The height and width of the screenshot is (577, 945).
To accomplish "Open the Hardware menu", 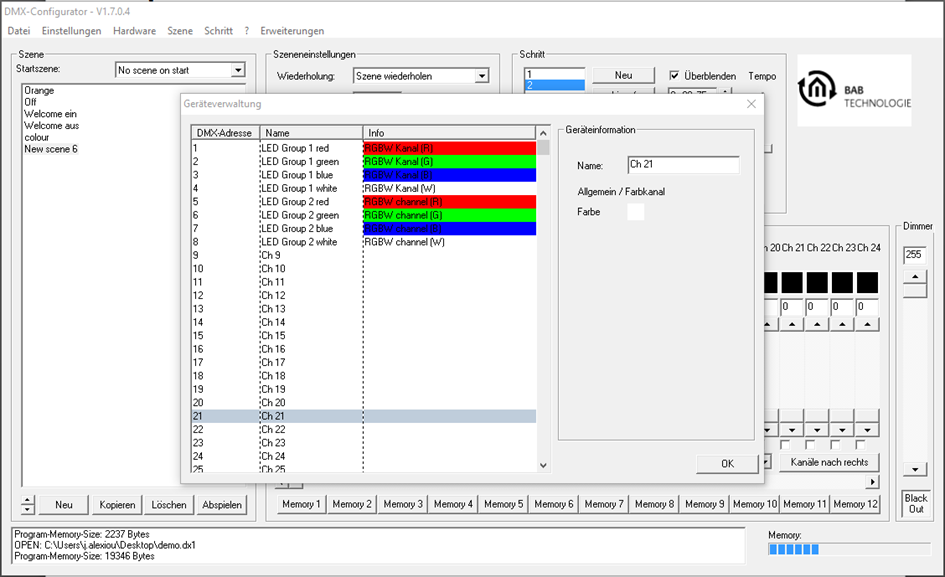I will pyautogui.click(x=134, y=31).
